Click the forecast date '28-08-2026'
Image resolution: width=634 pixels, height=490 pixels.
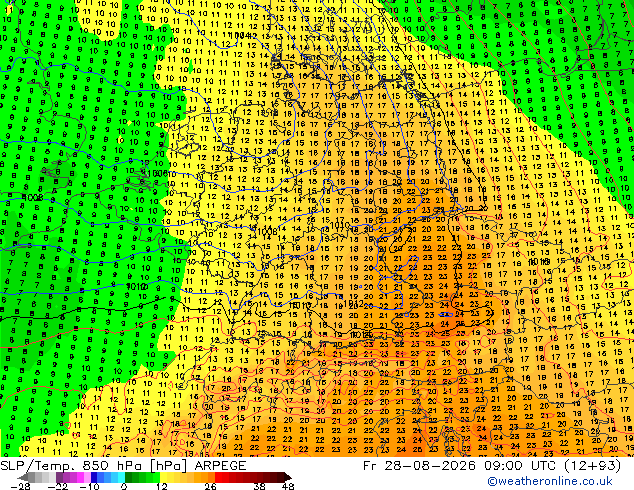pyautogui.click(x=430, y=466)
